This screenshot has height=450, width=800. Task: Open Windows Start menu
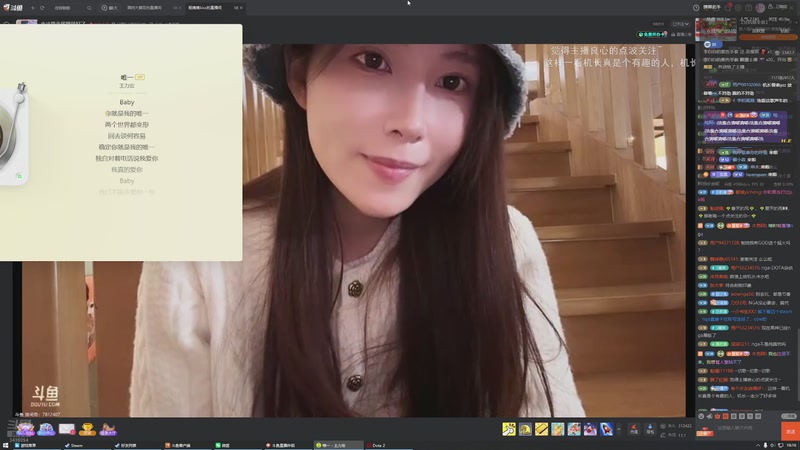(x=6, y=445)
